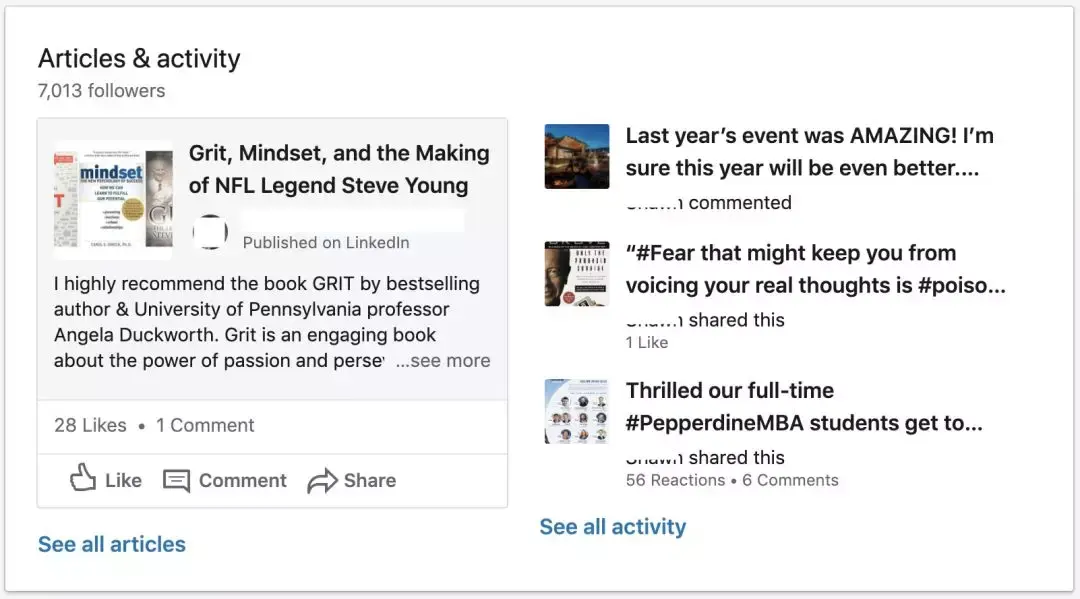Click the thumbs-up Like icon

coord(83,479)
